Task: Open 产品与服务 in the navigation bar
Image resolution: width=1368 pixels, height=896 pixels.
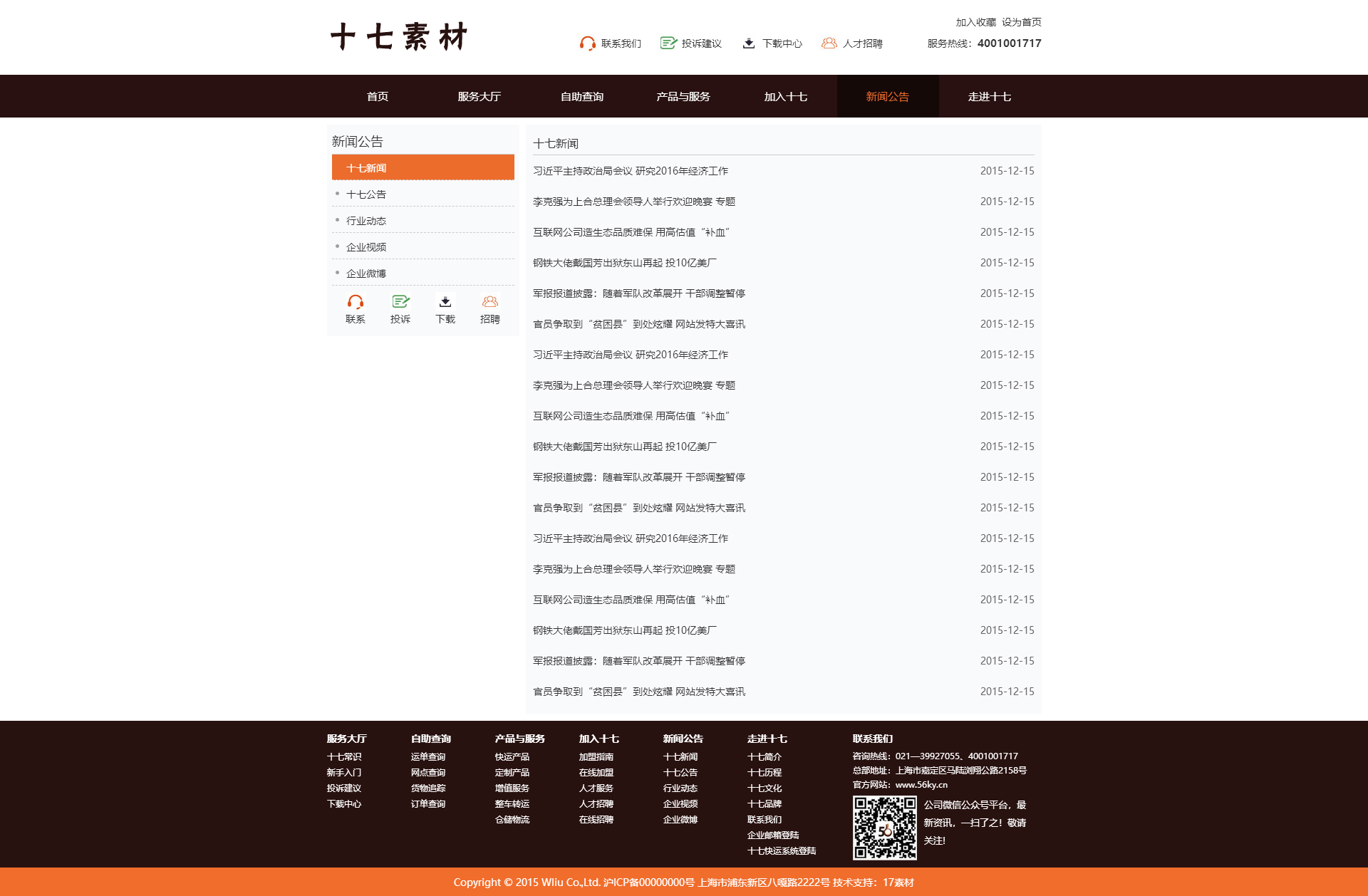Action: pos(683,97)
